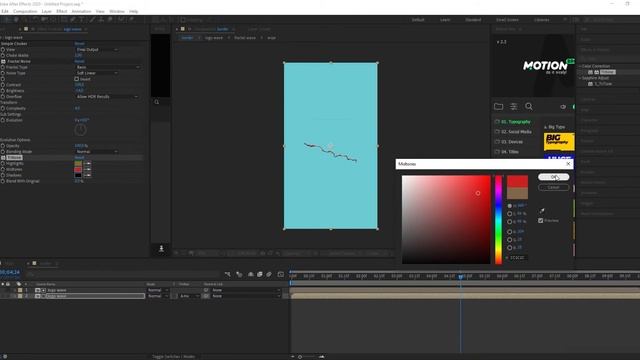Screen dimensions: 640x360
Task: Click the new red color preview swatch
Action: click(517, 182)
